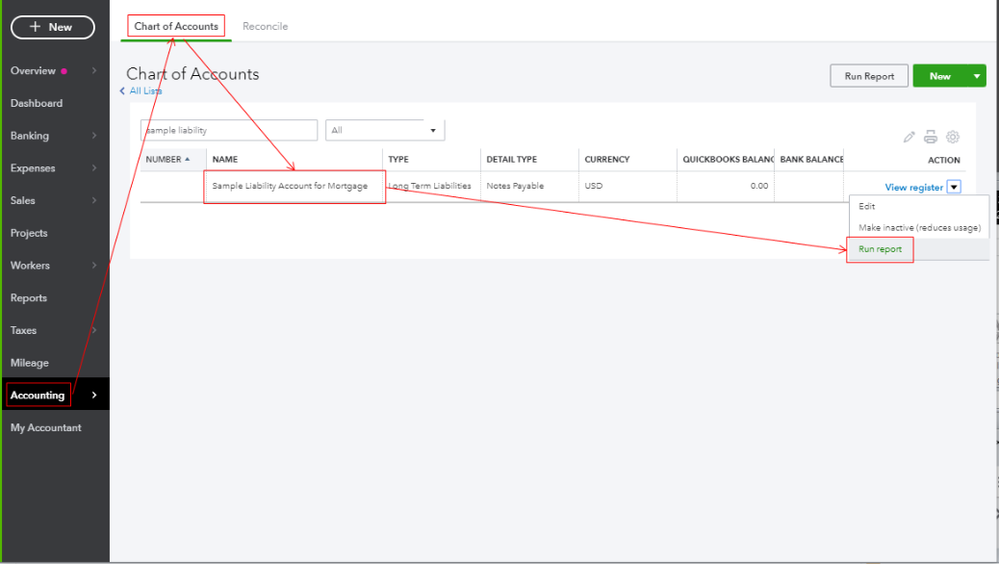
Task: Click the QUICKBOOKS BALANCE column header
Action: (728, 159)
